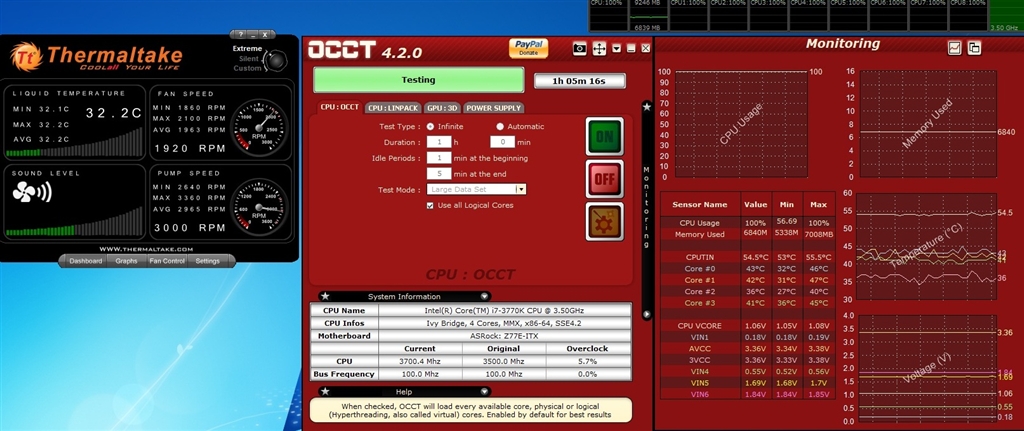Viewport: 1024px width, 431px height.
Task: Click the Temperature graph
Action: point(928,246)
